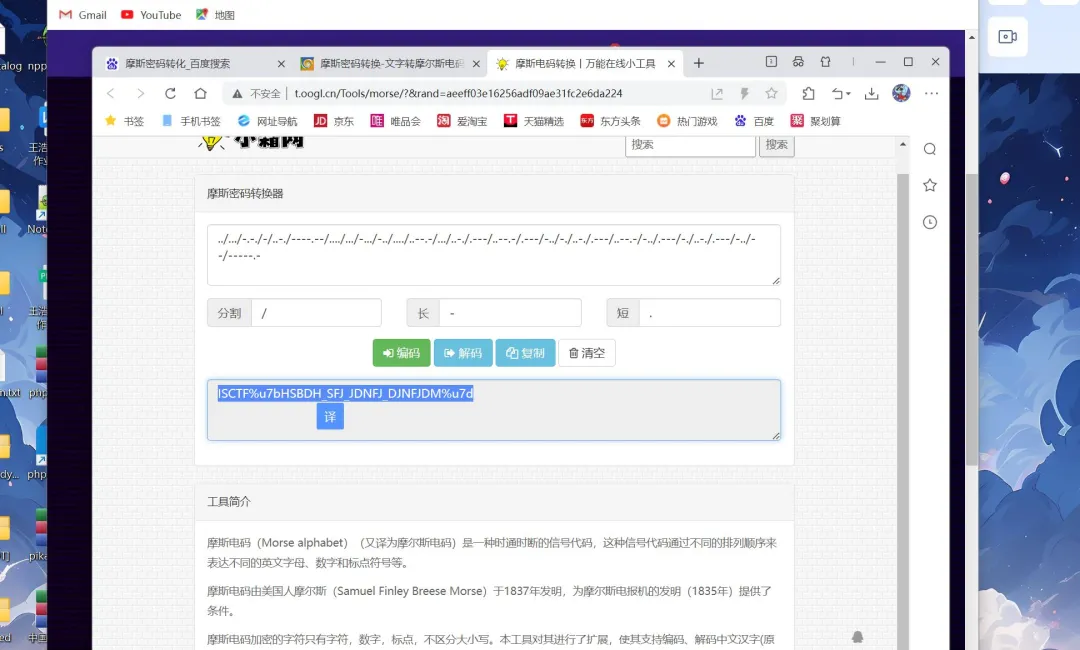Click the decoded ISCTF output text

tap(346, 393)
